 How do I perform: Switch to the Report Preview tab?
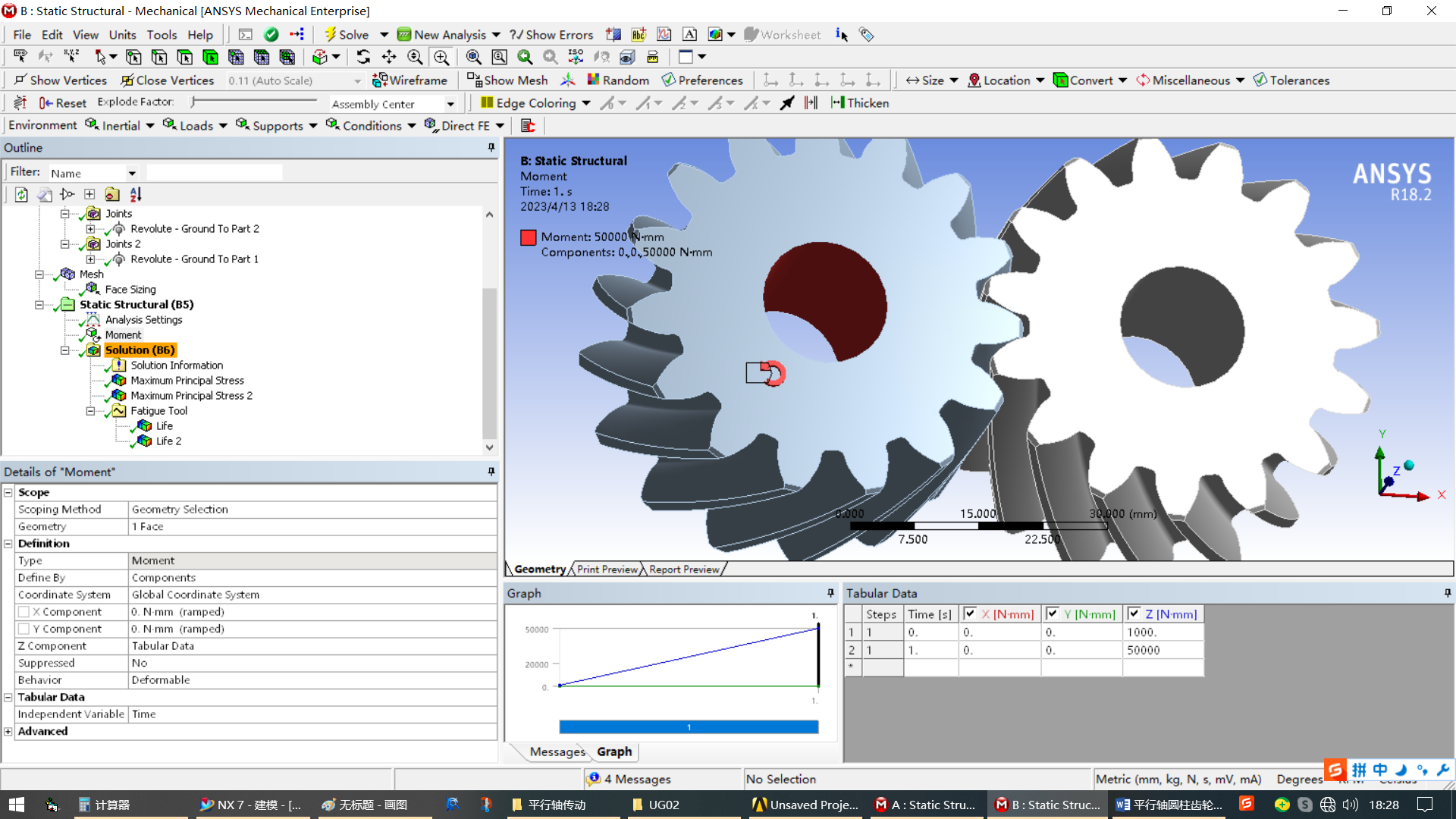(x=684, y=569)
